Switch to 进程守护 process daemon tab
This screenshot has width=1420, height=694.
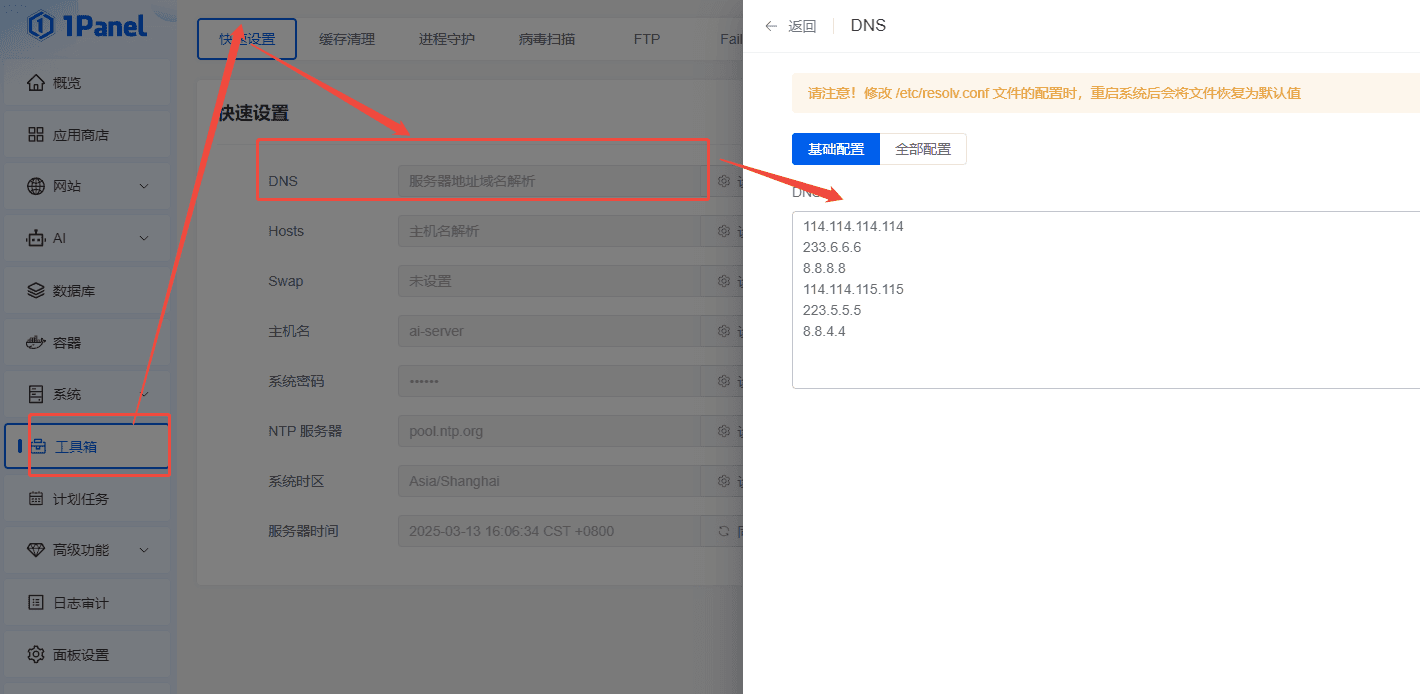click(x=447, y=40)
